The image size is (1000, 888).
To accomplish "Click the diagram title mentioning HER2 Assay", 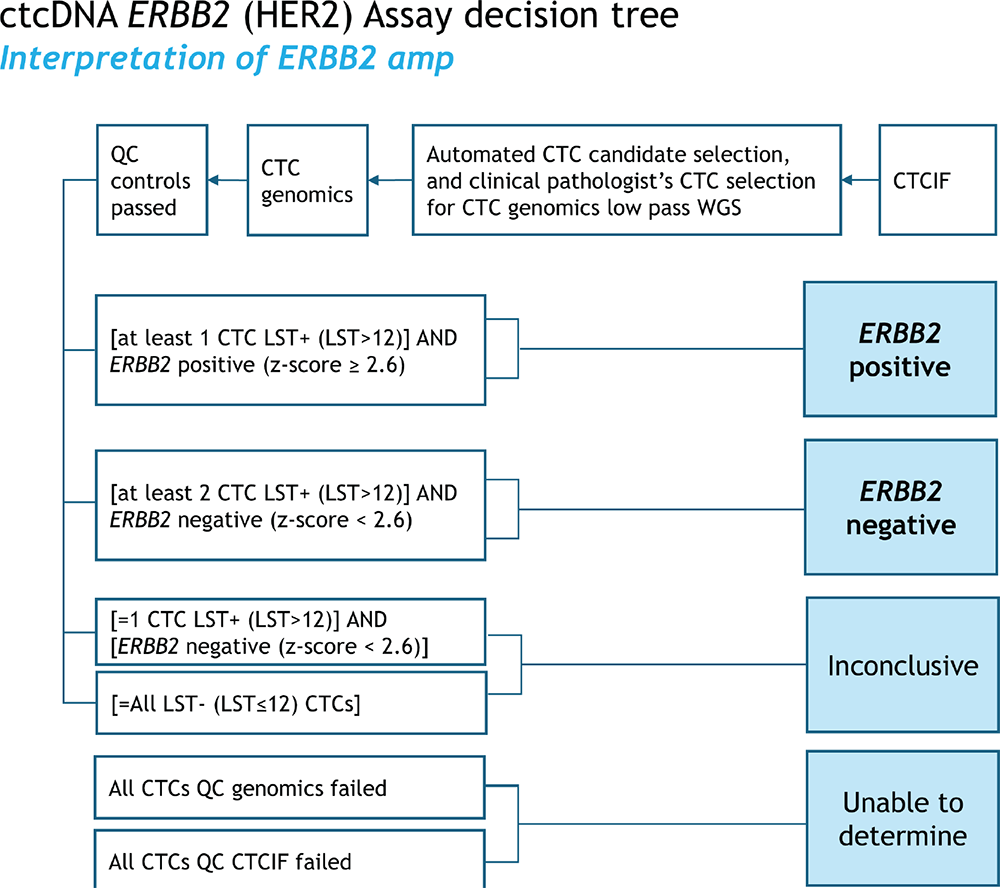I will [341, 18].
